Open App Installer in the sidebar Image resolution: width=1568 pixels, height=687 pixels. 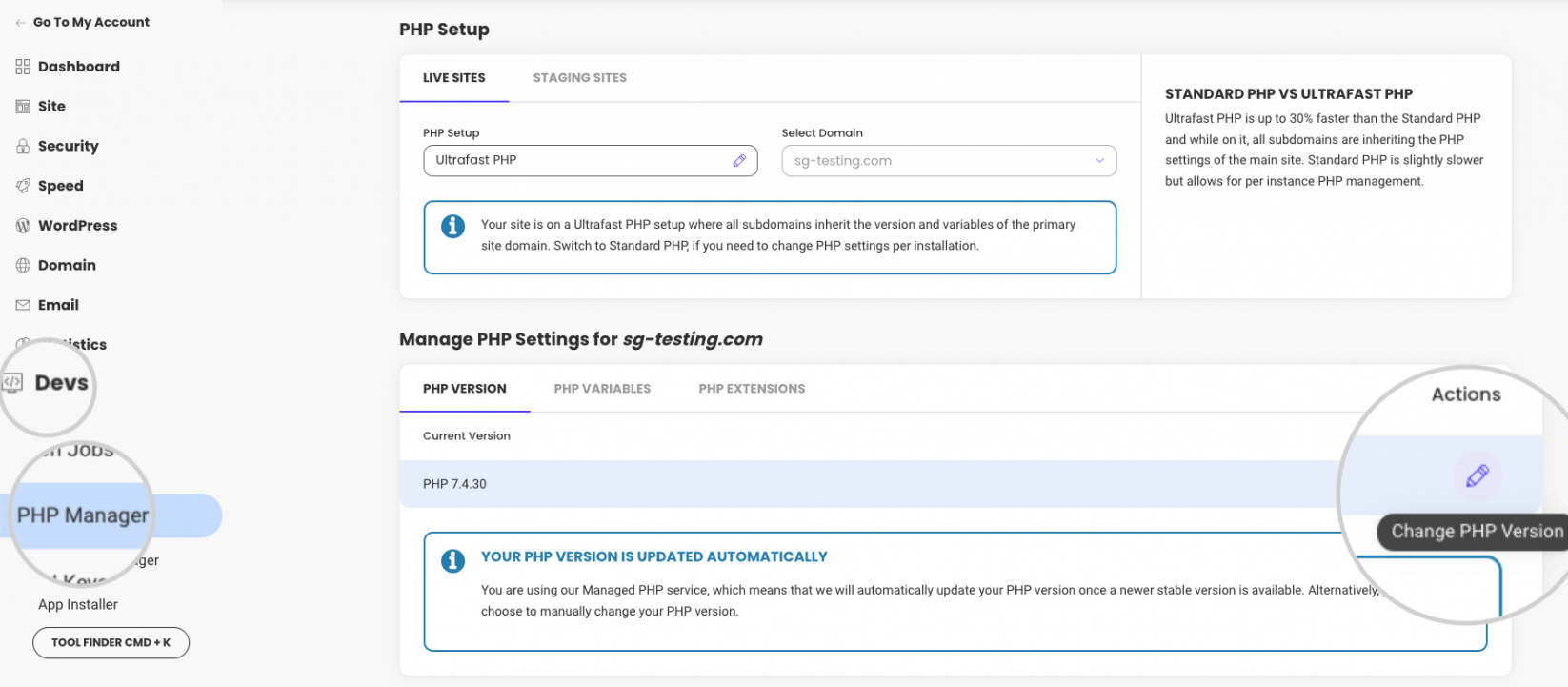[78, 605]
